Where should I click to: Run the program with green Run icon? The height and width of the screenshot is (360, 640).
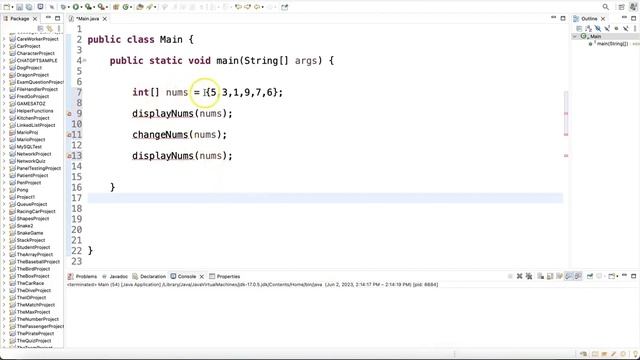pyautogui.click(x=76, y=7)
